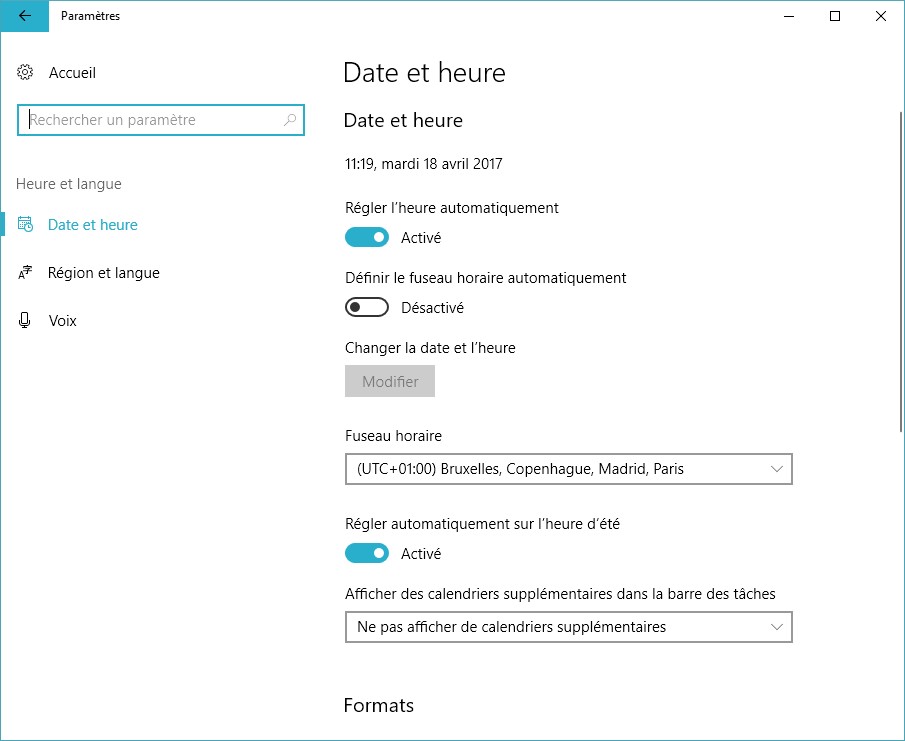Image resolution: width=905 pixels, height=741 pixels.
Task: Click the Région et langue letter icon
Action: click(26, 273)
